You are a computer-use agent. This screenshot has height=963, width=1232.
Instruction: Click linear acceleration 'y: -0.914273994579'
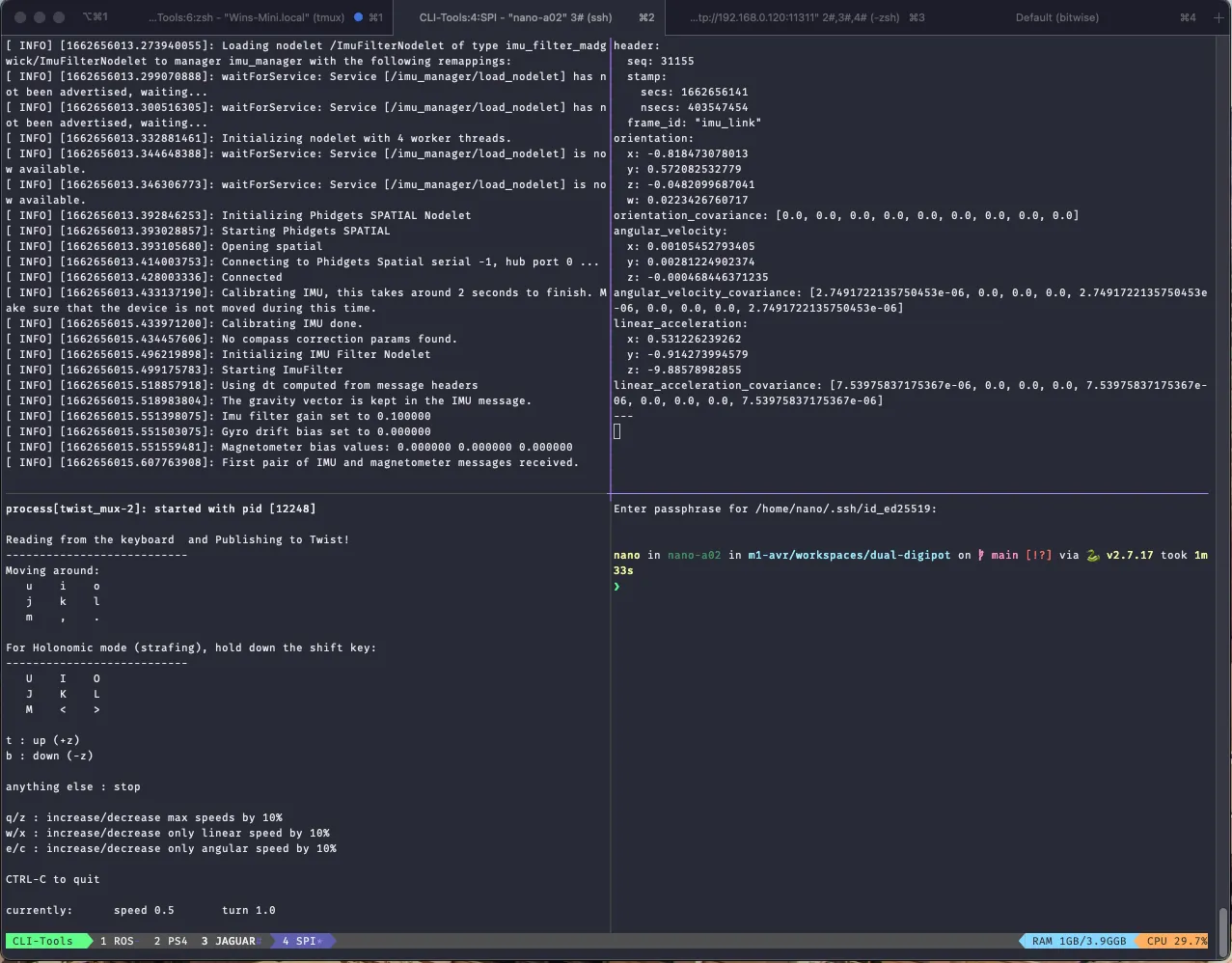coord(687,354)
